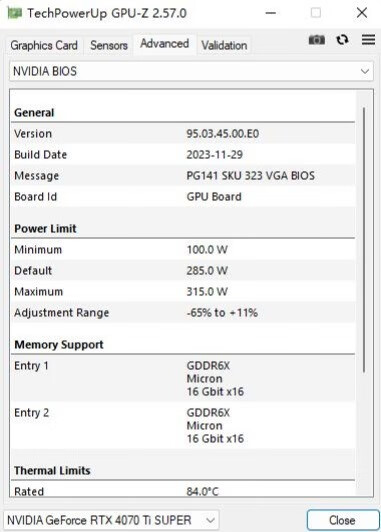Switch to the Graphics Card tab
The width and height of the screenshot is (381, 532).
[44, 45]
